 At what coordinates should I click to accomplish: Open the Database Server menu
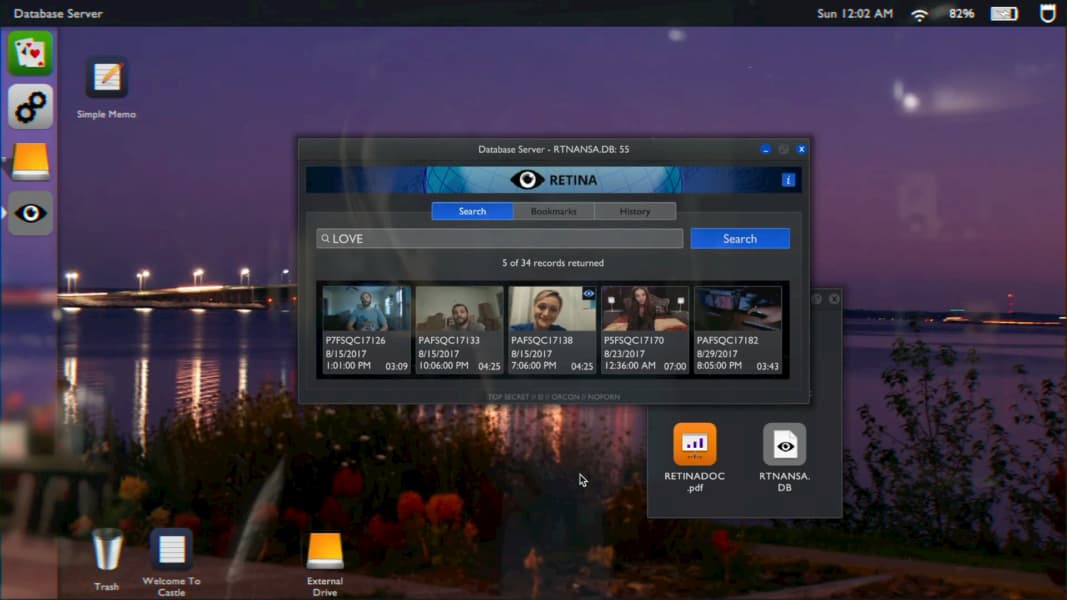click(58, 14)
